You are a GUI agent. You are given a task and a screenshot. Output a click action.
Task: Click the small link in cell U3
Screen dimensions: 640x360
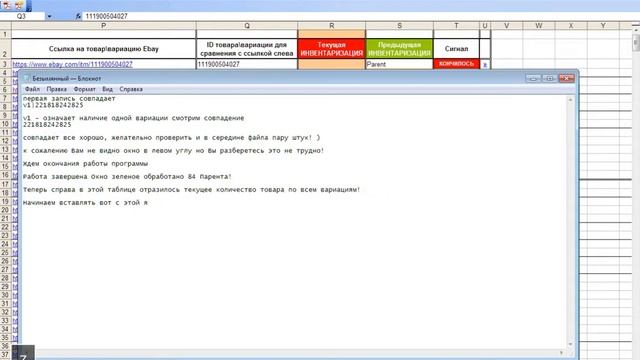click(x=485, y=65)
